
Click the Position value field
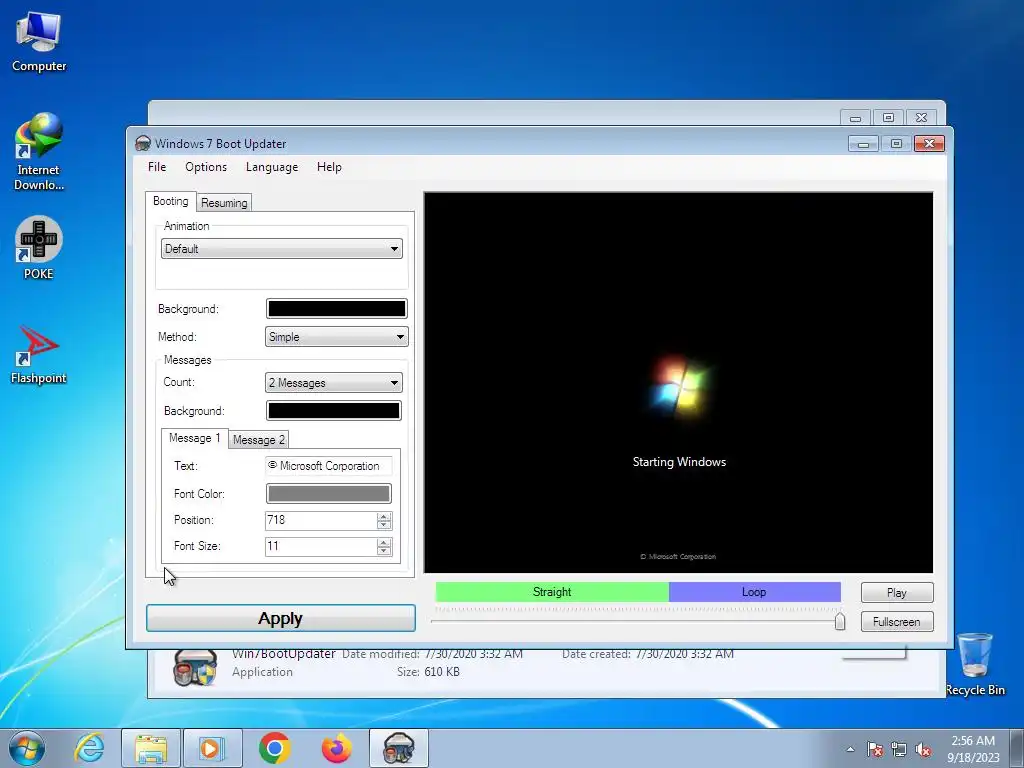[321, 520]
